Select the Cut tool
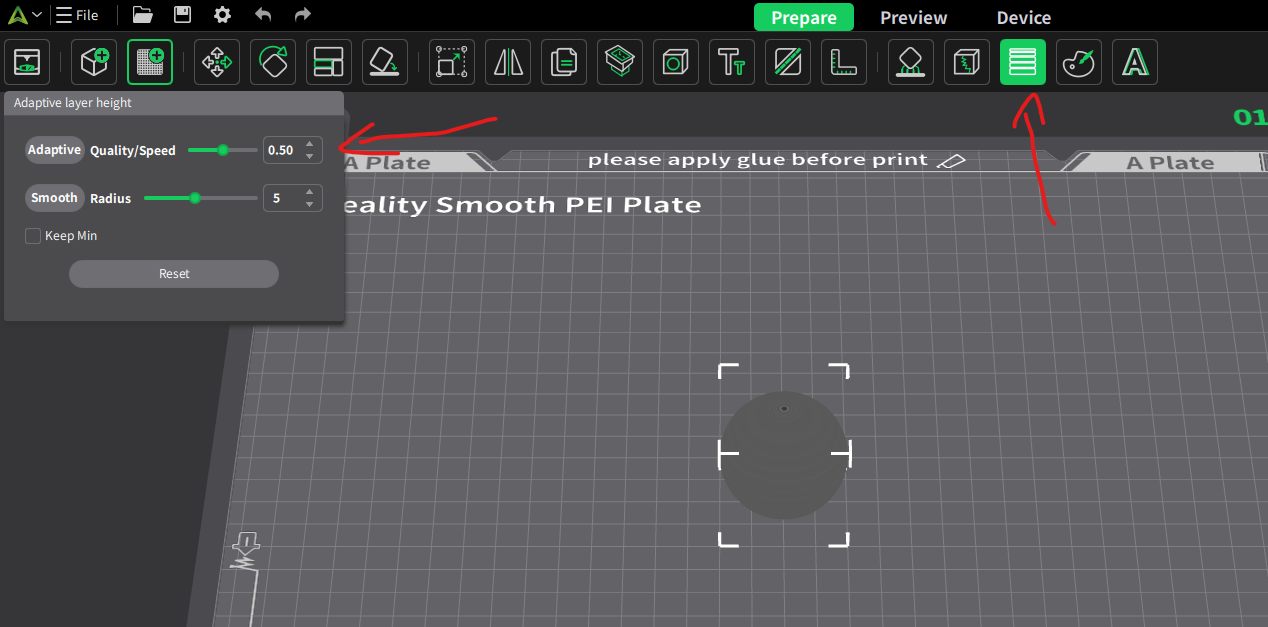 (789, 62)
